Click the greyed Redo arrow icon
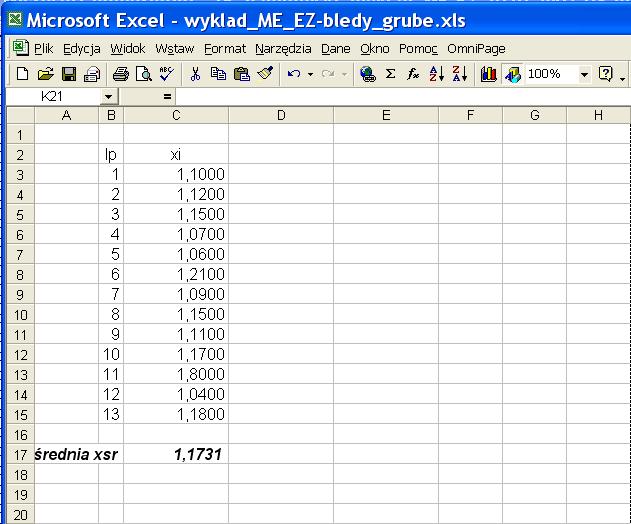This screenshot has width=631, height=524. (328, 74)
